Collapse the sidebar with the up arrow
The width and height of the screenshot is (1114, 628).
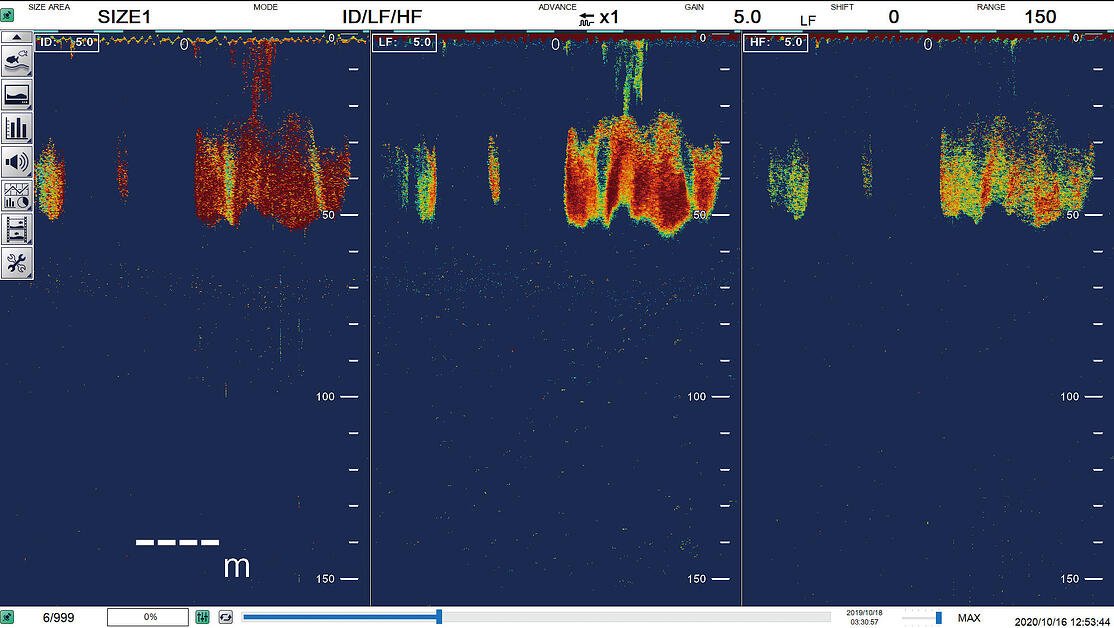pos(16,37)
